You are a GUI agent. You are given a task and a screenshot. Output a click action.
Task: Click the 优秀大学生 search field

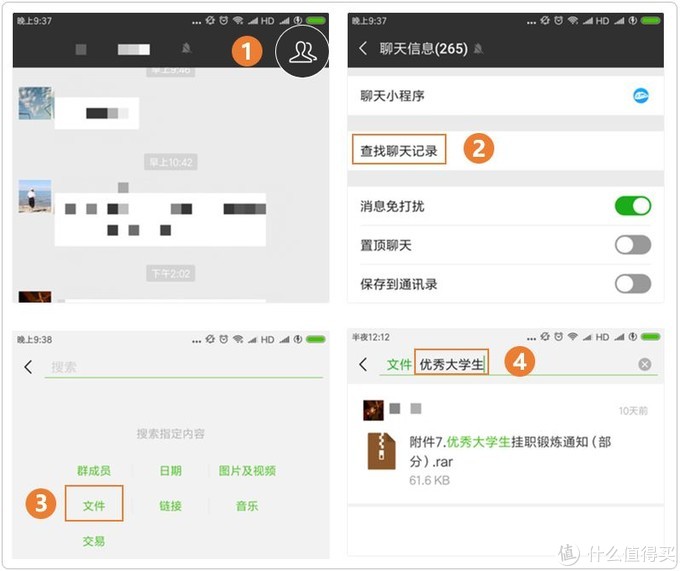pyautogui.click(x=451, y=363)
